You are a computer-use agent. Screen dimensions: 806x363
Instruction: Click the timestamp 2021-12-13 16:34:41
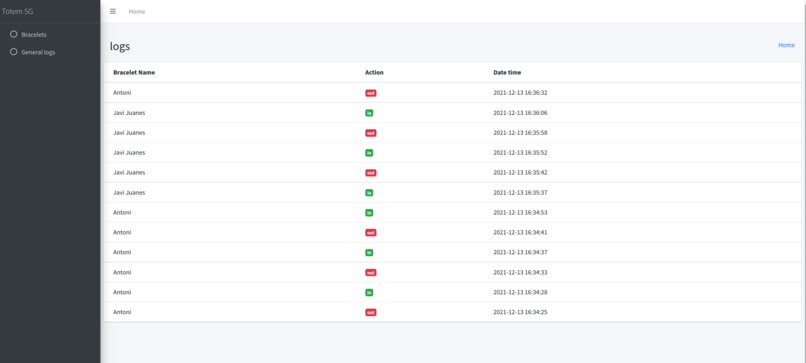[520, 232]
